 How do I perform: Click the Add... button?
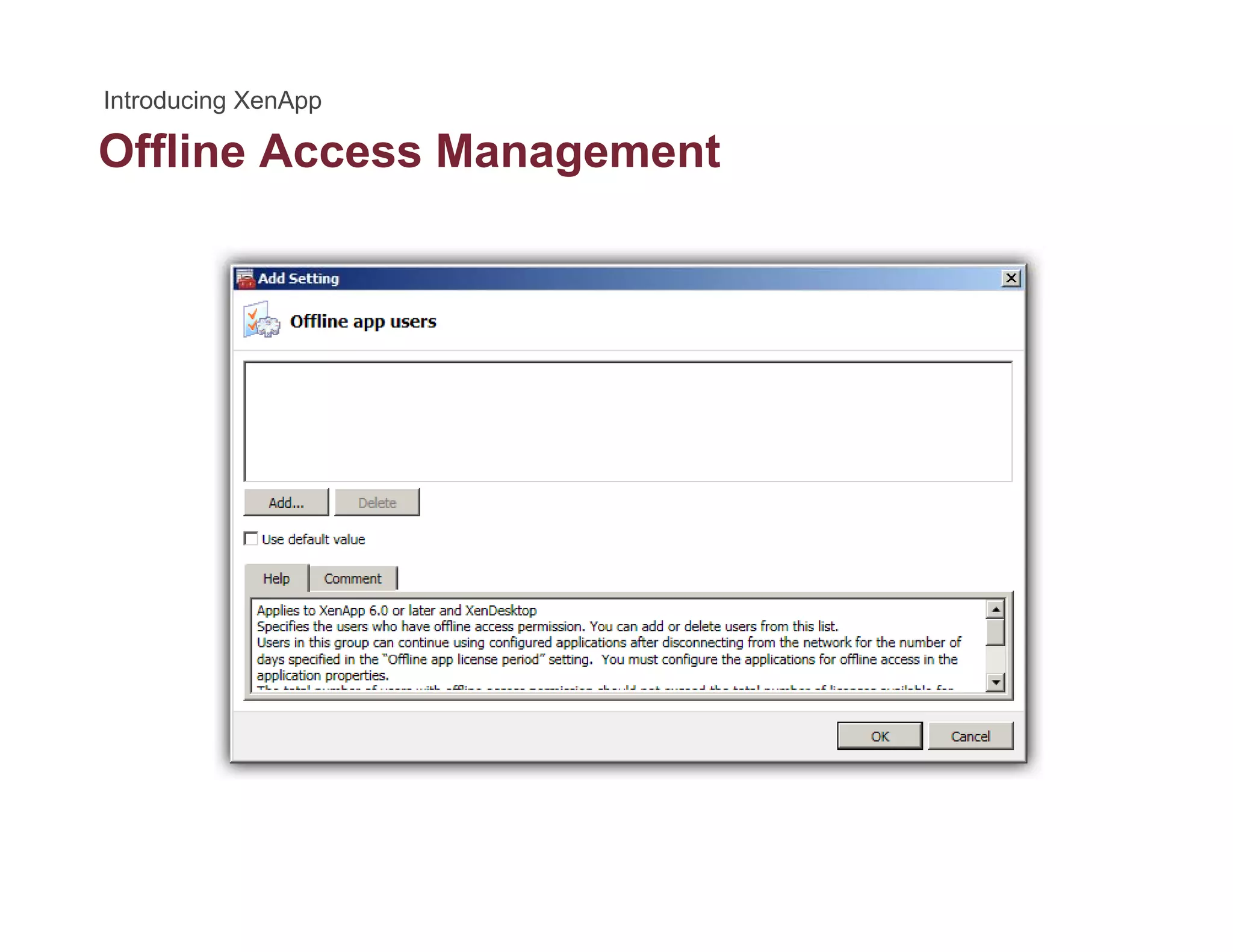pos(286,502)
